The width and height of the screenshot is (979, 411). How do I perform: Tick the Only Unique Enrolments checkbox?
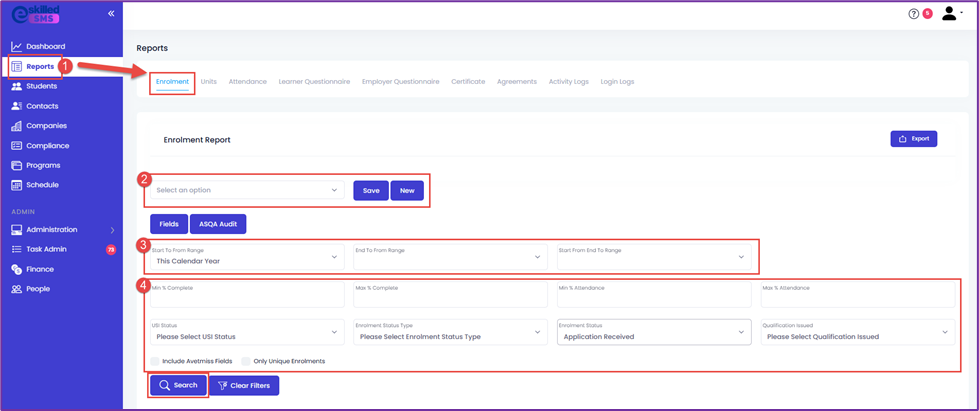click(x=246, y=361)
